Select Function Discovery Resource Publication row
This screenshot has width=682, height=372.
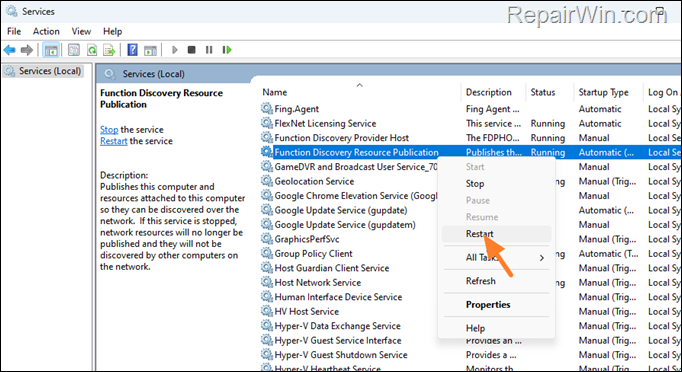471,152
